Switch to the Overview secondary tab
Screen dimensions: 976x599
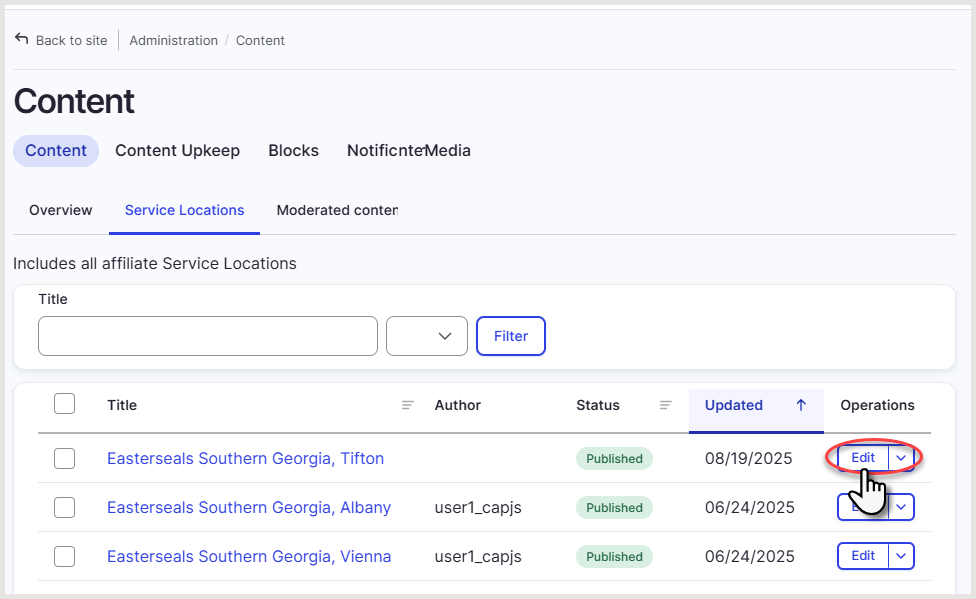(60, 210)
